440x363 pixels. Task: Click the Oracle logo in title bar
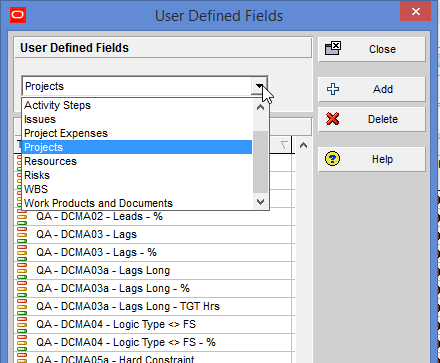(x=18, y=15)
